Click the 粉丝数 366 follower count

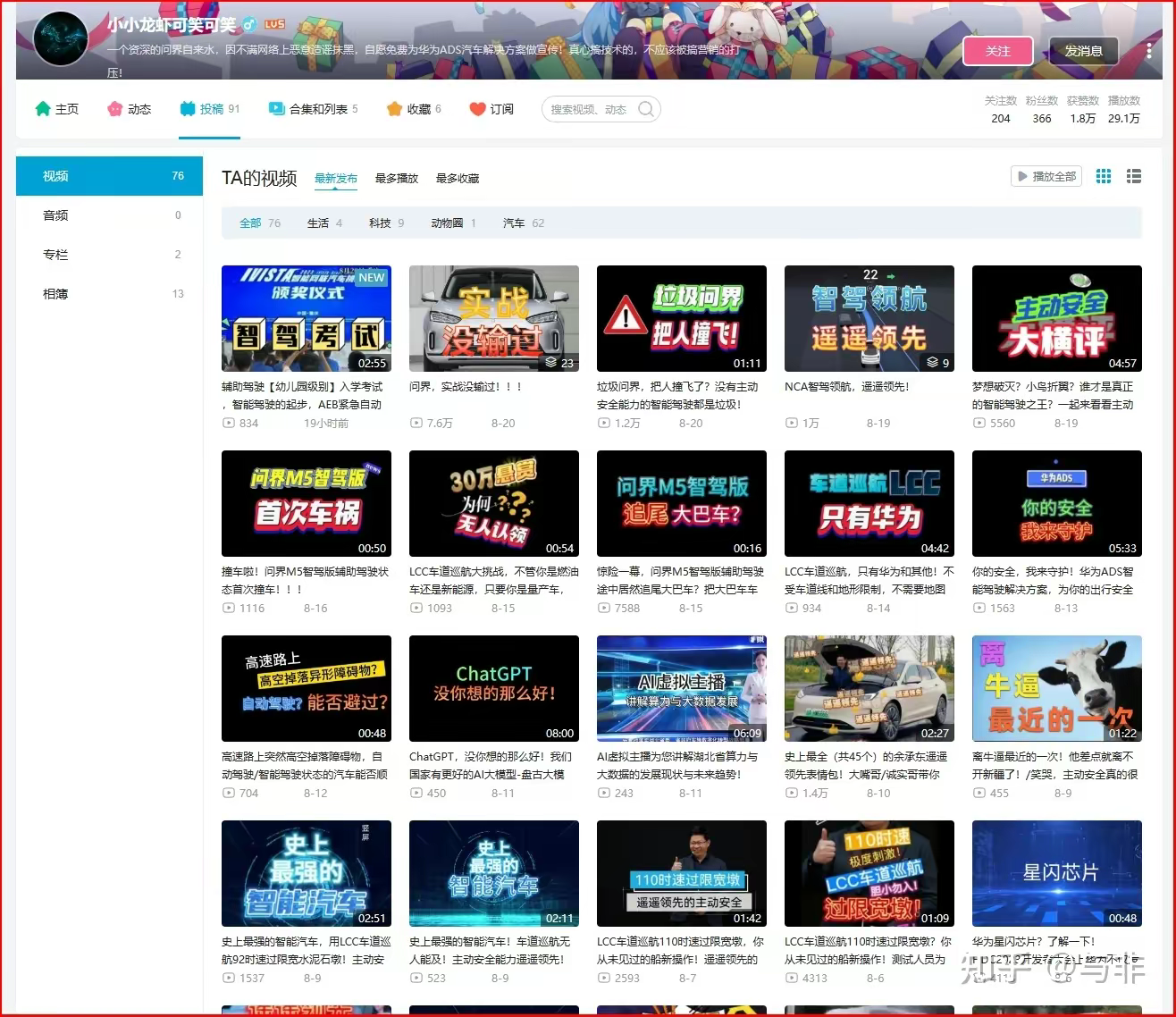1041,110
